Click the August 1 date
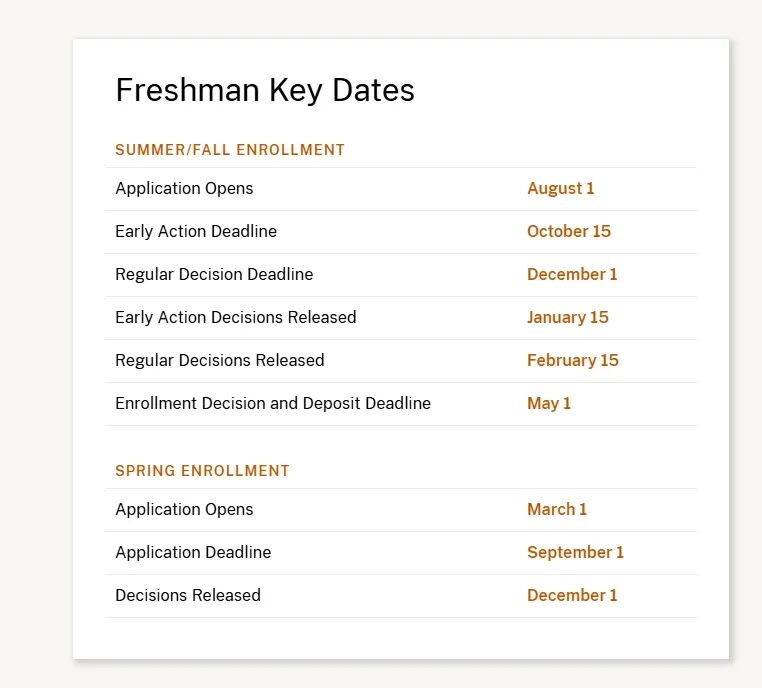Viewport: 762px width, 688px height. point(561,189)
